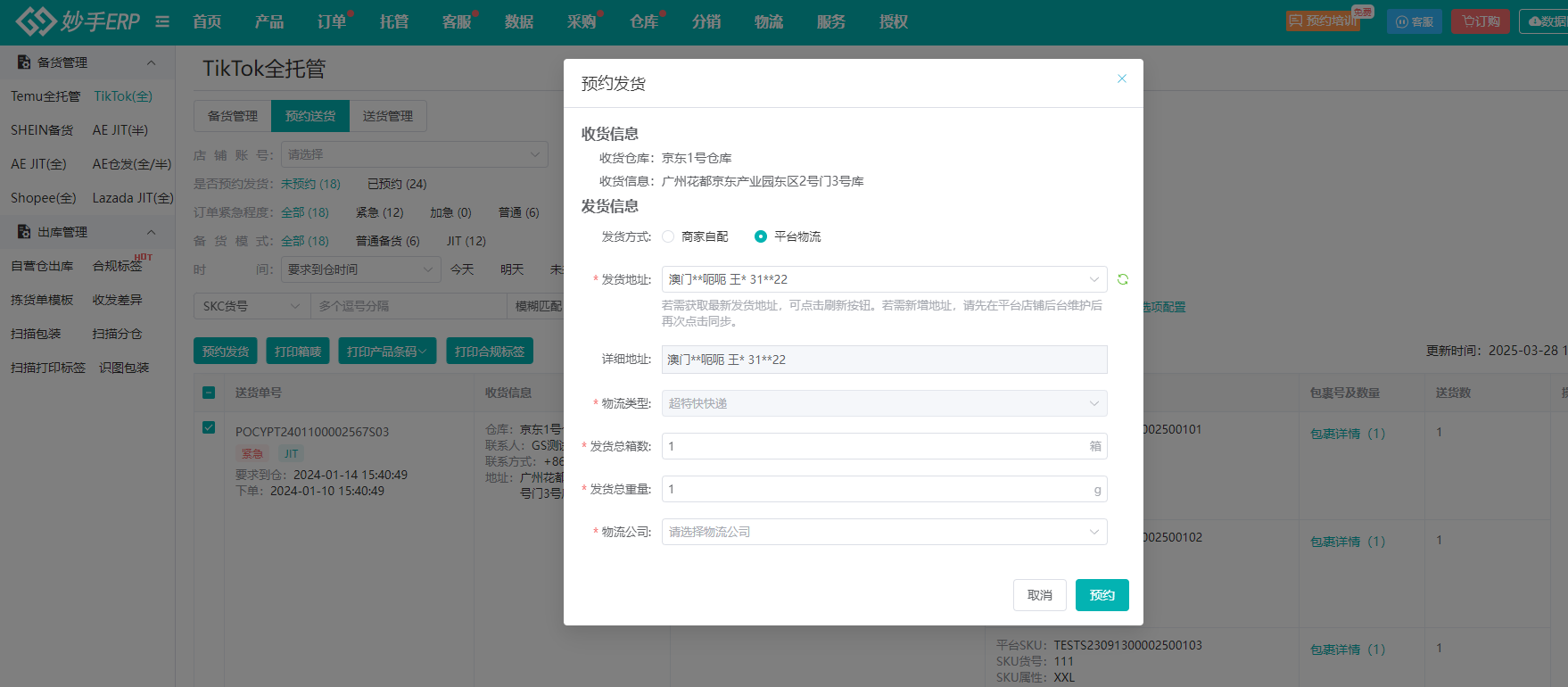Click the 预约发货 green button
The image size is (1568, 687).
(226, 351)
